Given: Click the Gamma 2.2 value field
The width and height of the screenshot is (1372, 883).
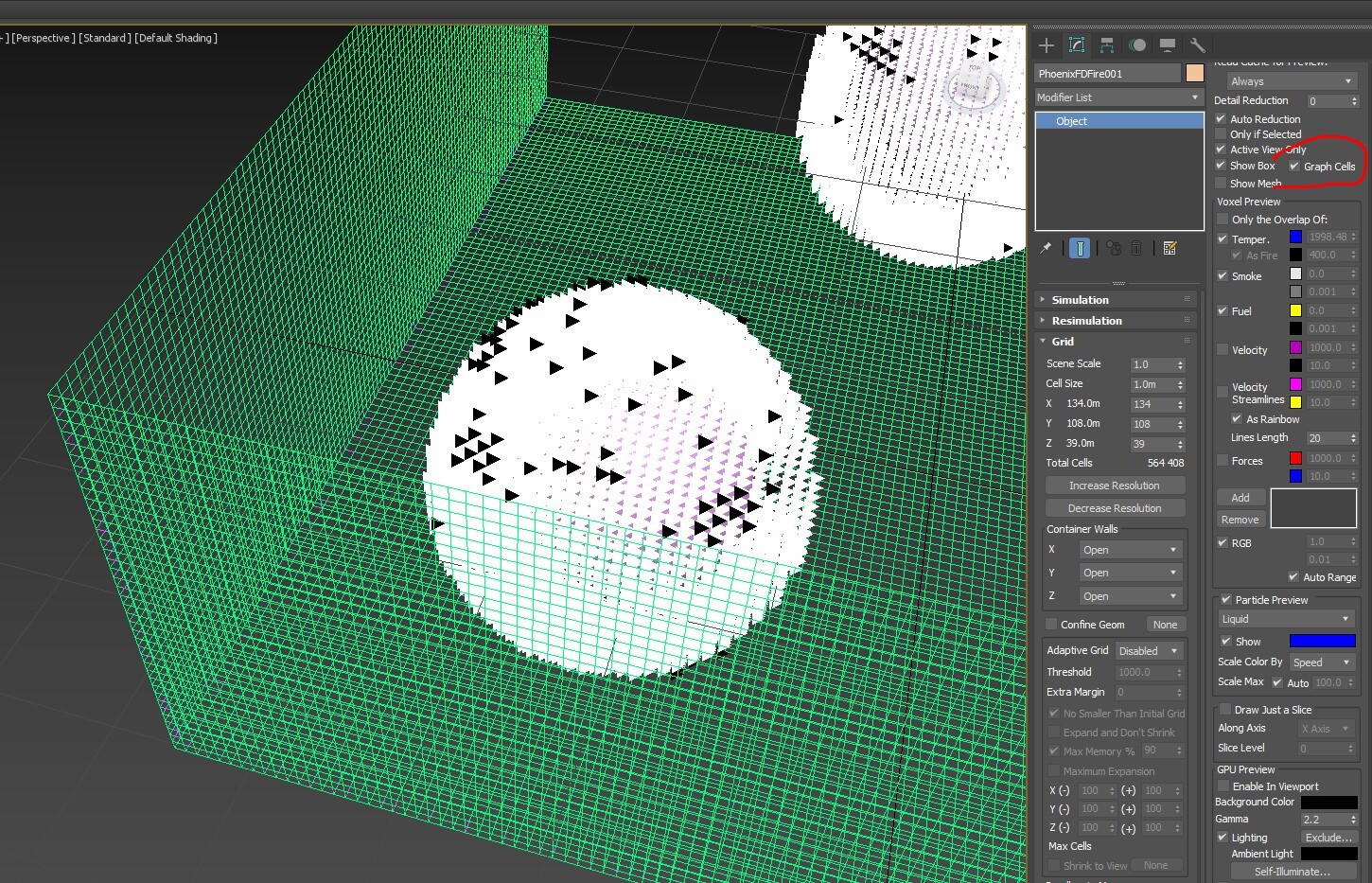Looking at the screenshot, I should [1324, 820].
